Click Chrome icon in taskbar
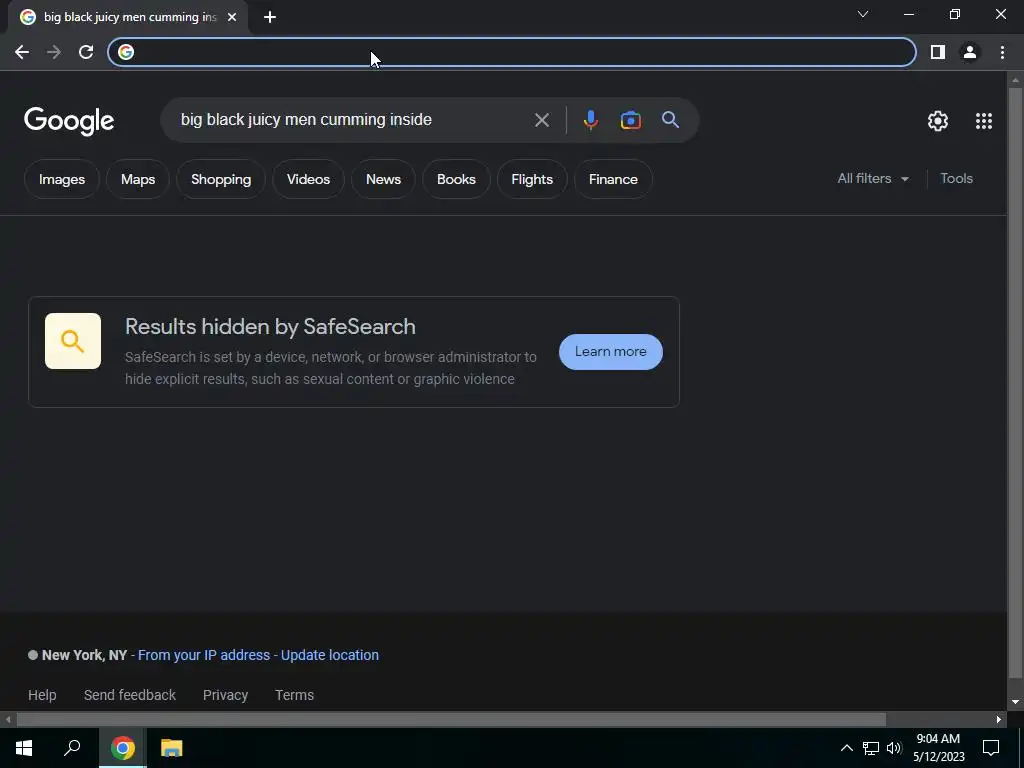The height and width of the screenshot is (768, 1024). [x=122, y=748]
